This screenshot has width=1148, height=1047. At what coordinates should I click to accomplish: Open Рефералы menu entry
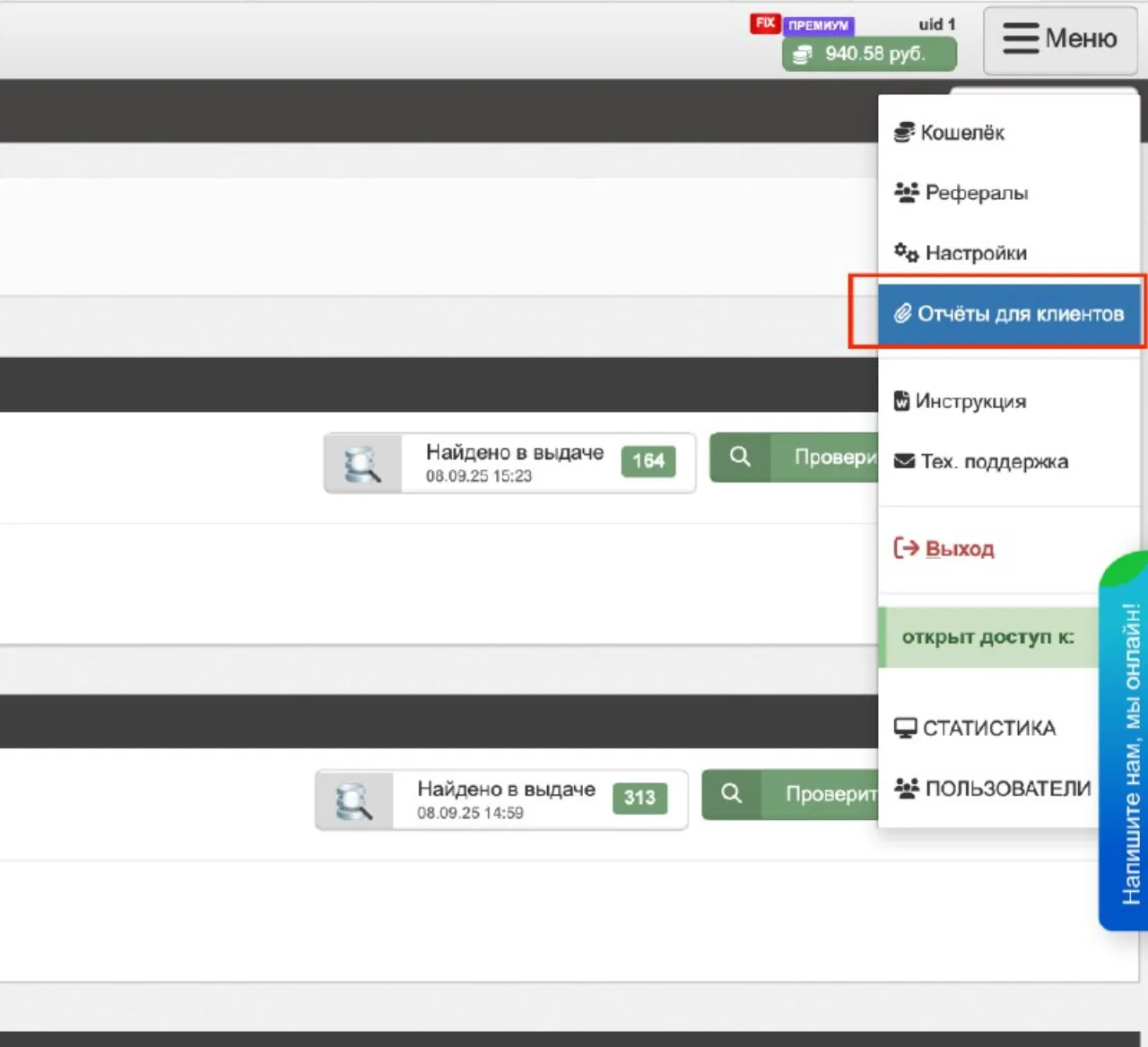tap(1009, 193)
